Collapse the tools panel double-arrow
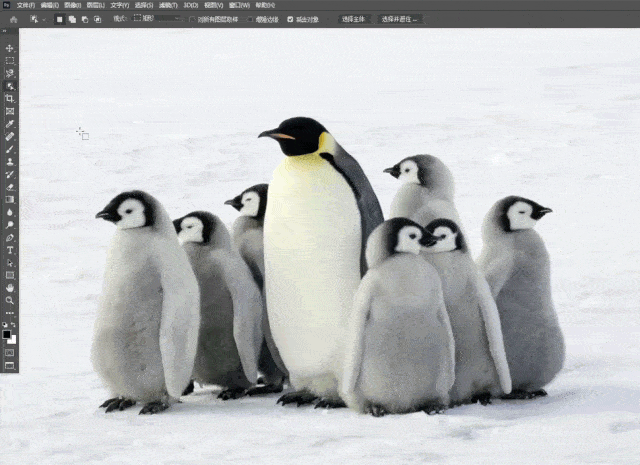Screen dimensions: 640x465 click(x=4, y=31)
